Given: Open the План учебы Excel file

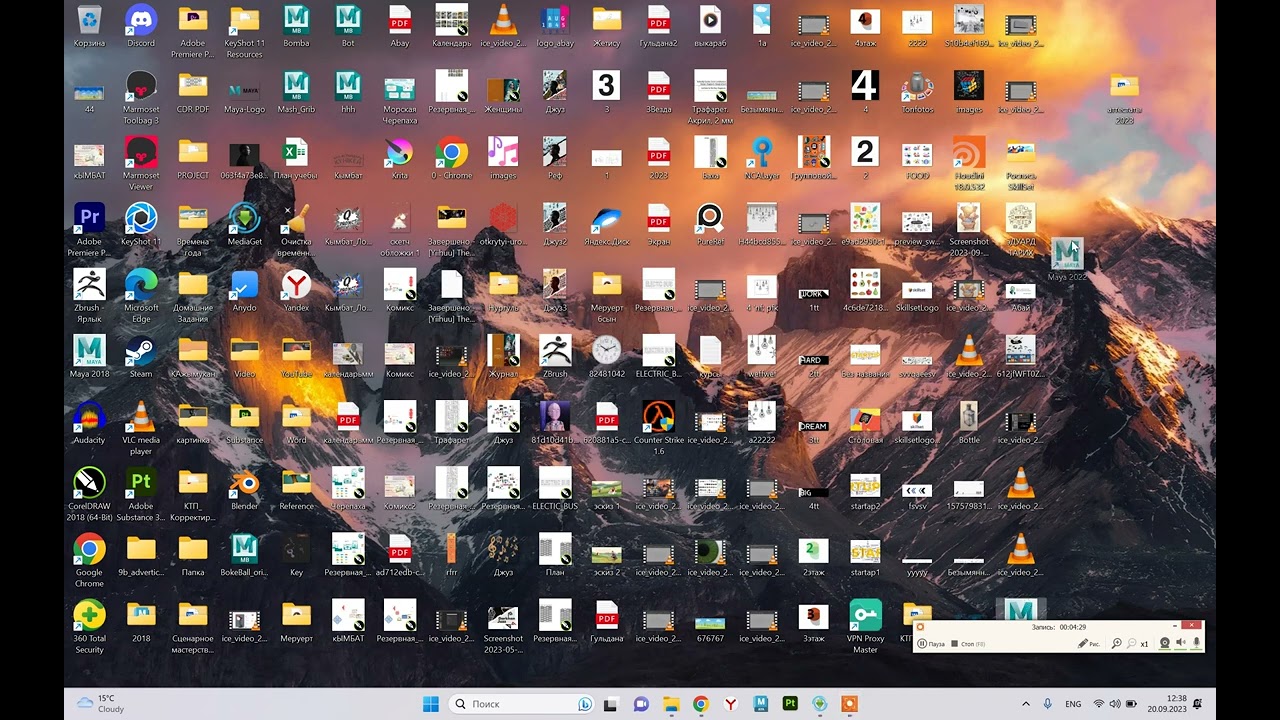Looking at the screenshot, I should (296, 159).
